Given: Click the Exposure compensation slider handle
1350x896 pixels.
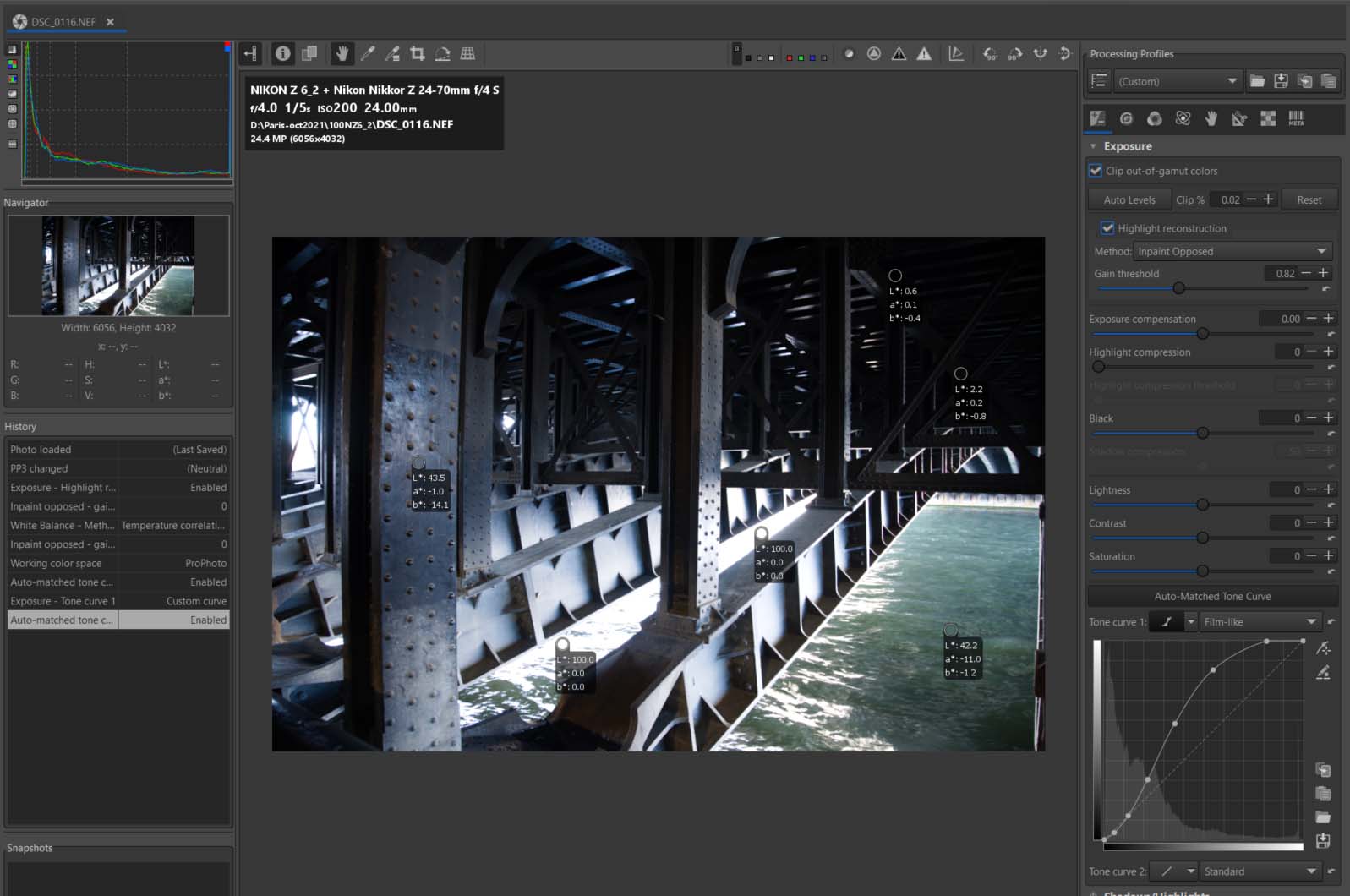Looking at the screenshot, I should tap(1202, 334).
